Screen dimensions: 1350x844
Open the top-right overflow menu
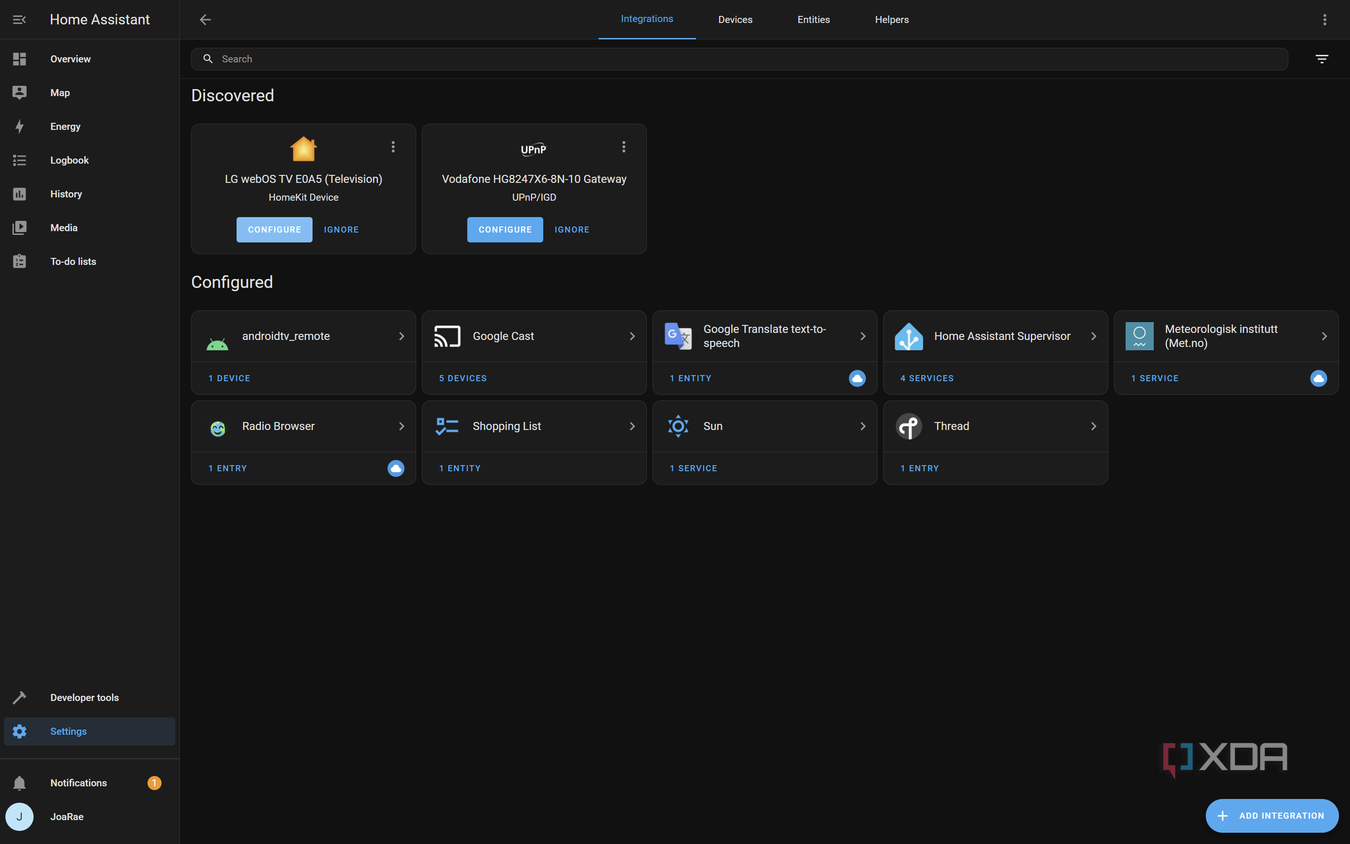[x=1325, y=19]
